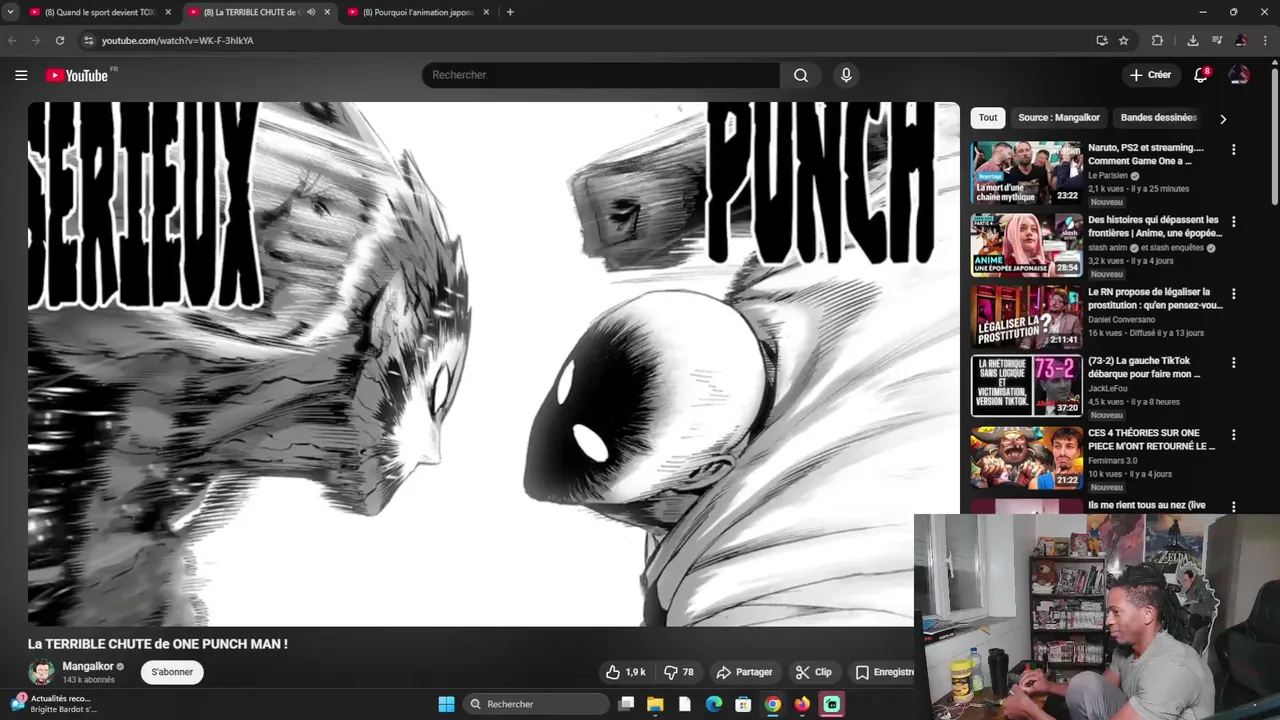Open options for La gauche TikTok video

pos(1233,363)
